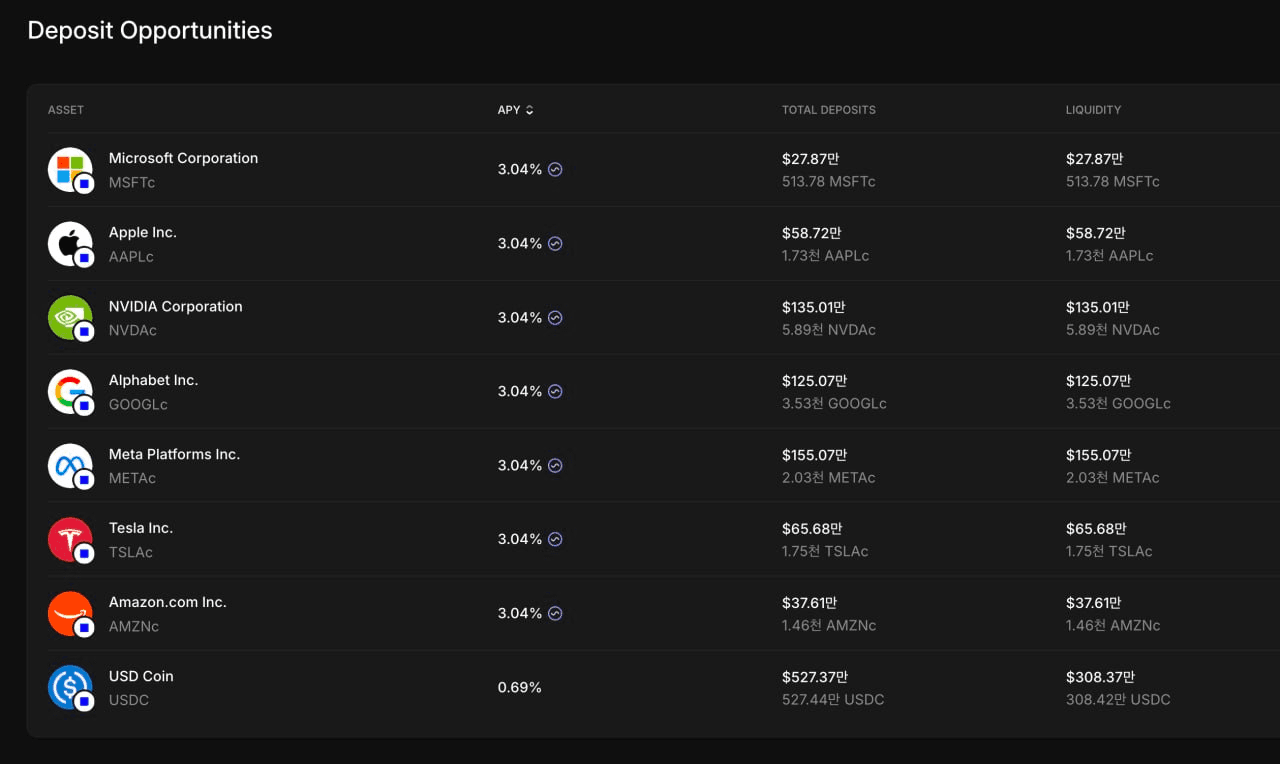Click the Alphabet Inc. Google logo icon
This screenshot has width=1280, height=764.
coord(70,391)
